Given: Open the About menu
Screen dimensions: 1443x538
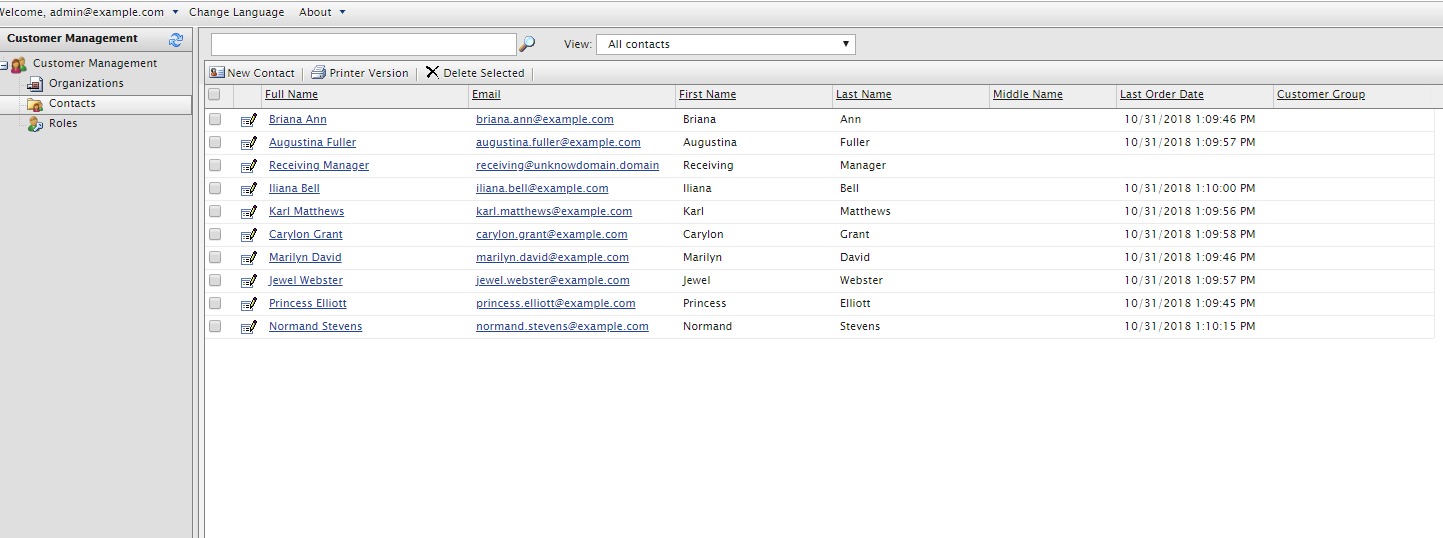Looking at the screenshot, I should 321,12.
